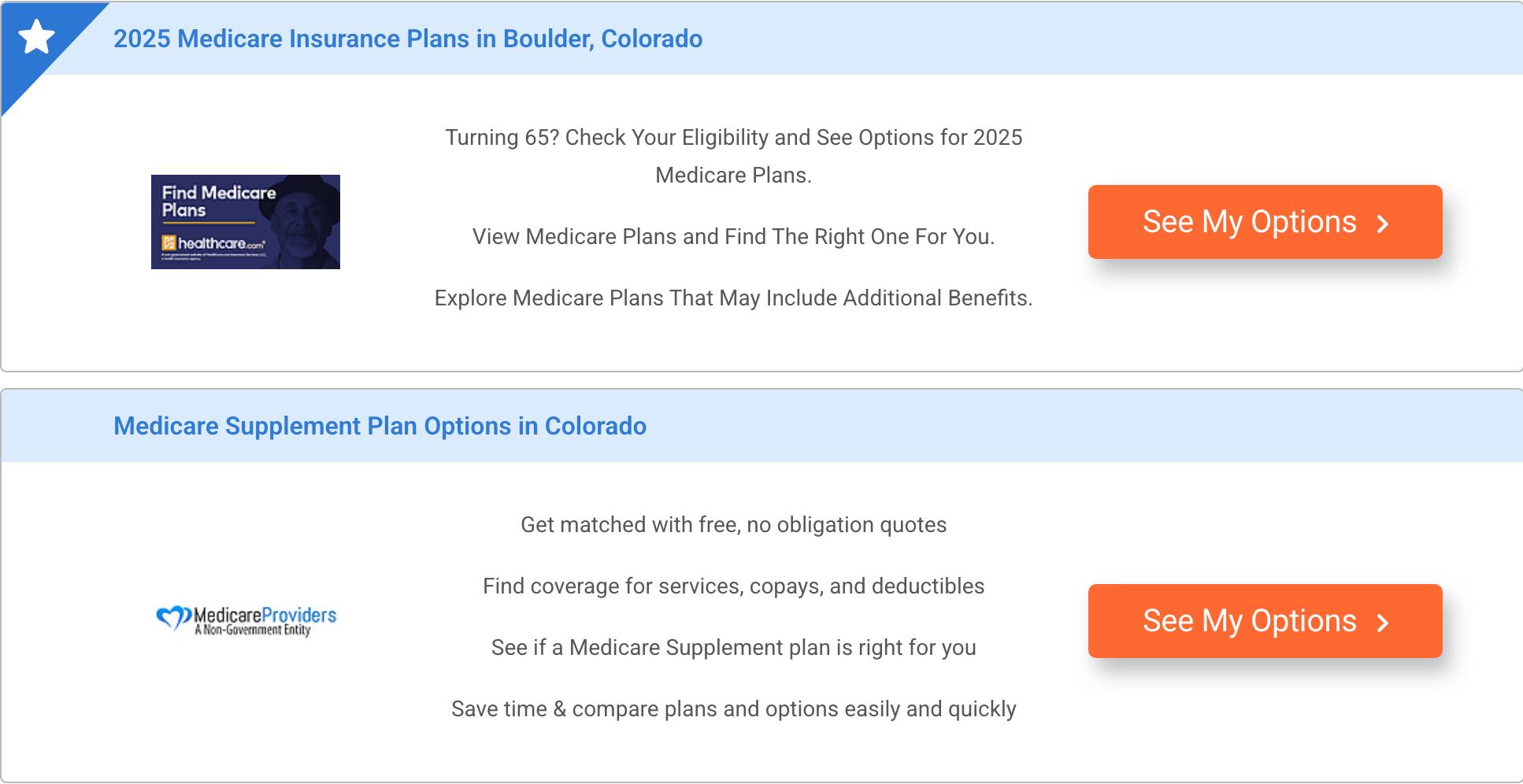The image size is (1523, 784).
Task: Open the Find Medicare Plans healthcare.com thumbnail
Action: pyautogui.click(x=246, y=222)
